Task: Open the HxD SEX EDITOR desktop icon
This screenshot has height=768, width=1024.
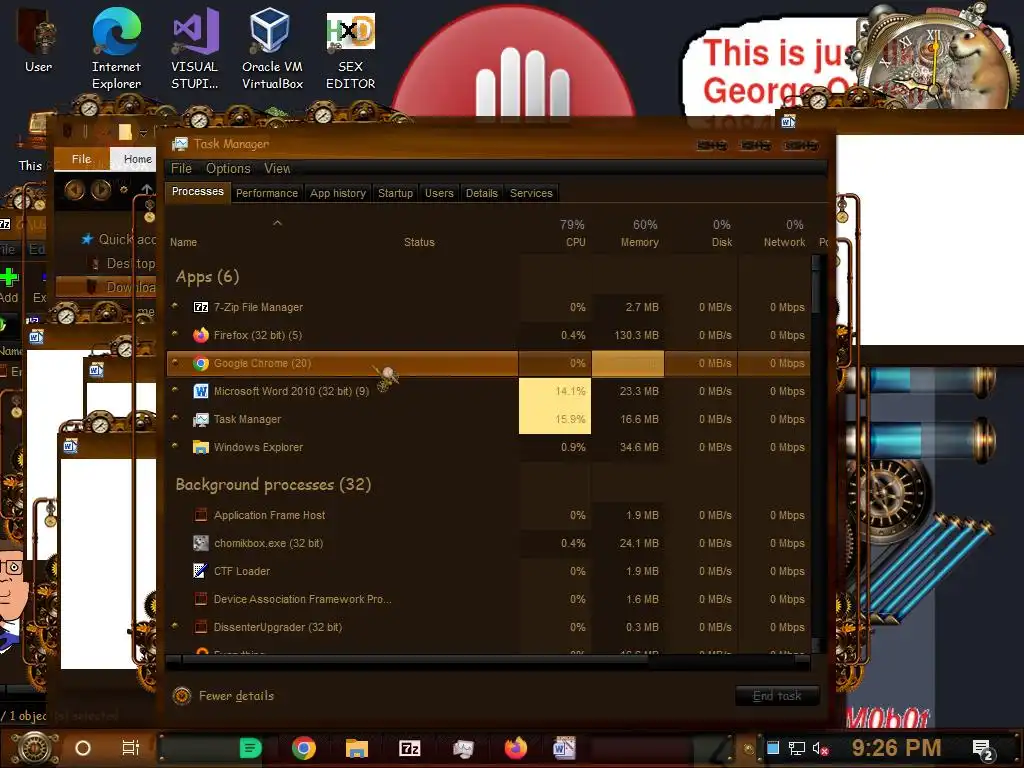Action: coord(351,49)
